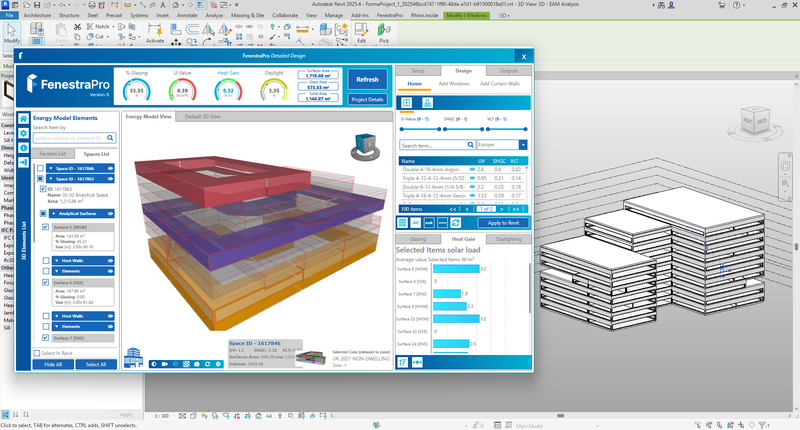Uncheck the ID: 1617863 checkbox
Image resolution: width=800 pixels, height=430 pixels.
43,189
